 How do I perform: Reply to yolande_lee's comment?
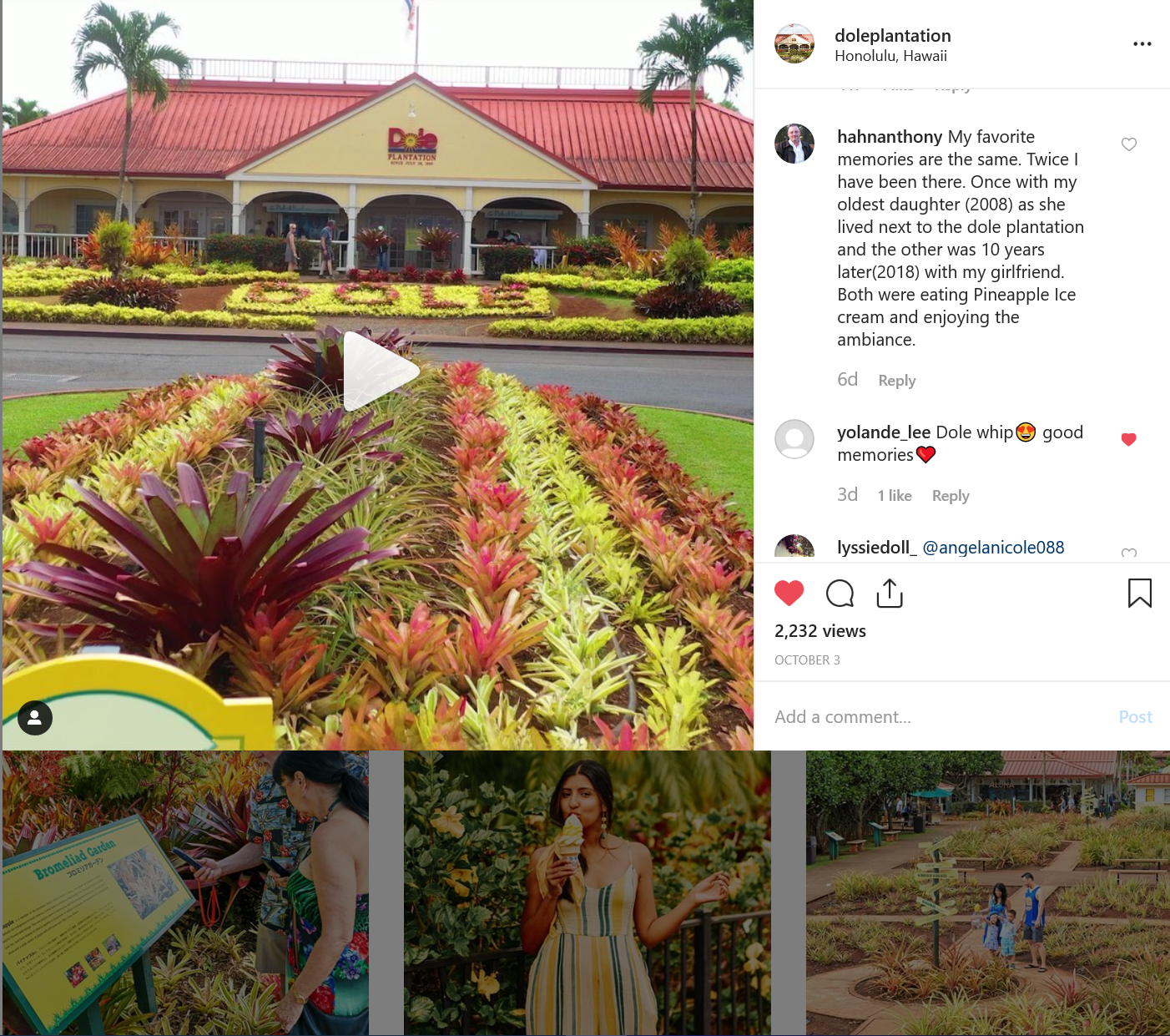[951, 496]
